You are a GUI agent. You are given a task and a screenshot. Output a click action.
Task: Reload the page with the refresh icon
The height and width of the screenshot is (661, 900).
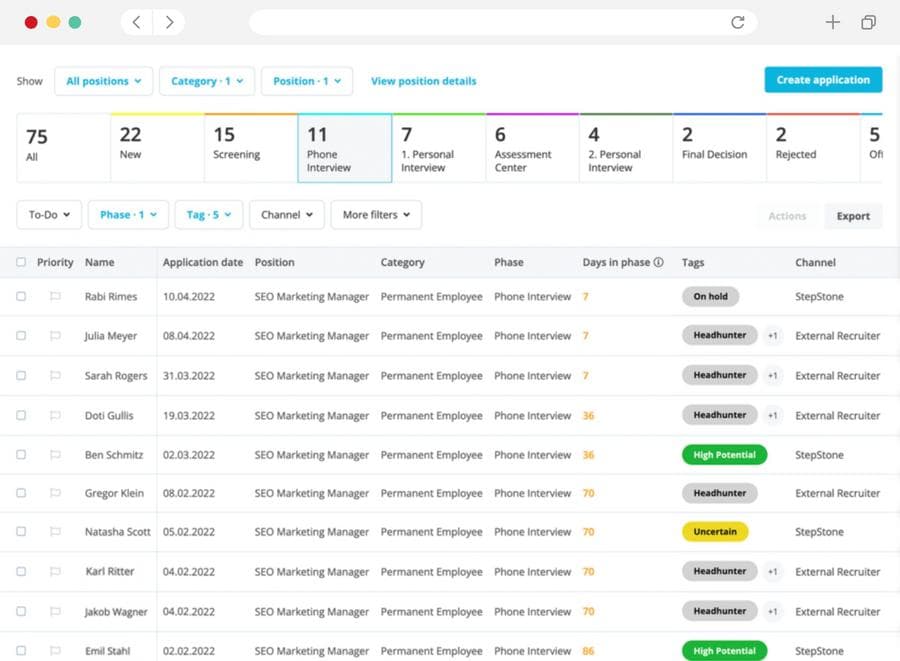click(x=738, y=22)
